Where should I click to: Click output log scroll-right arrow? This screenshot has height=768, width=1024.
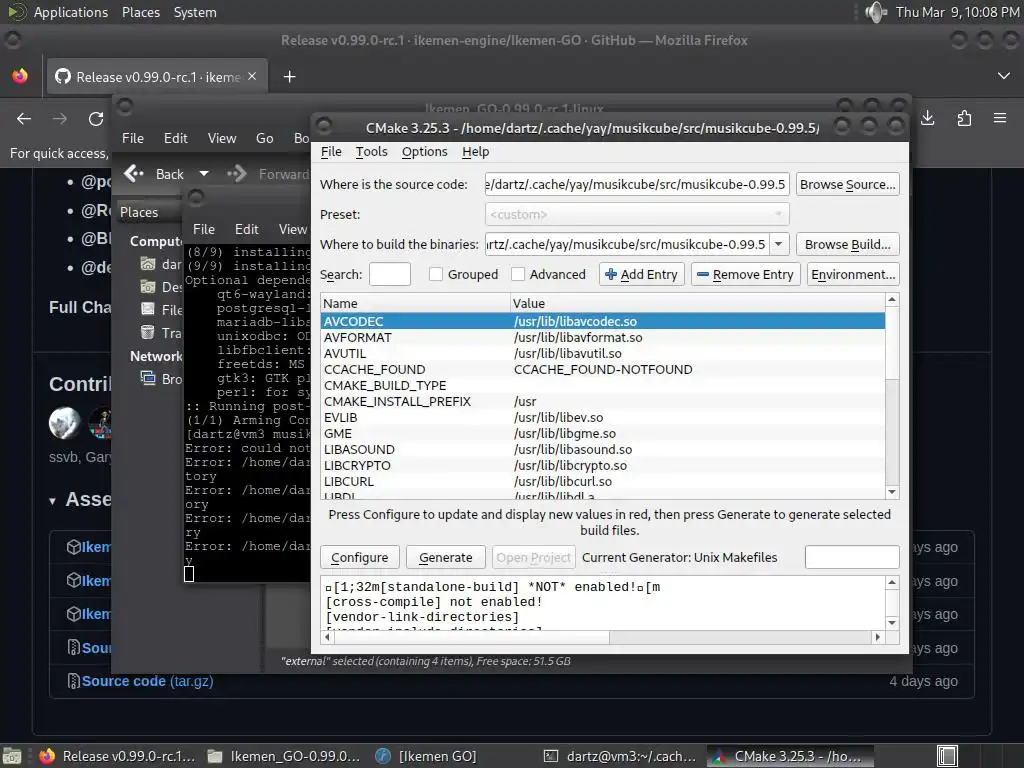coord(878,637)
